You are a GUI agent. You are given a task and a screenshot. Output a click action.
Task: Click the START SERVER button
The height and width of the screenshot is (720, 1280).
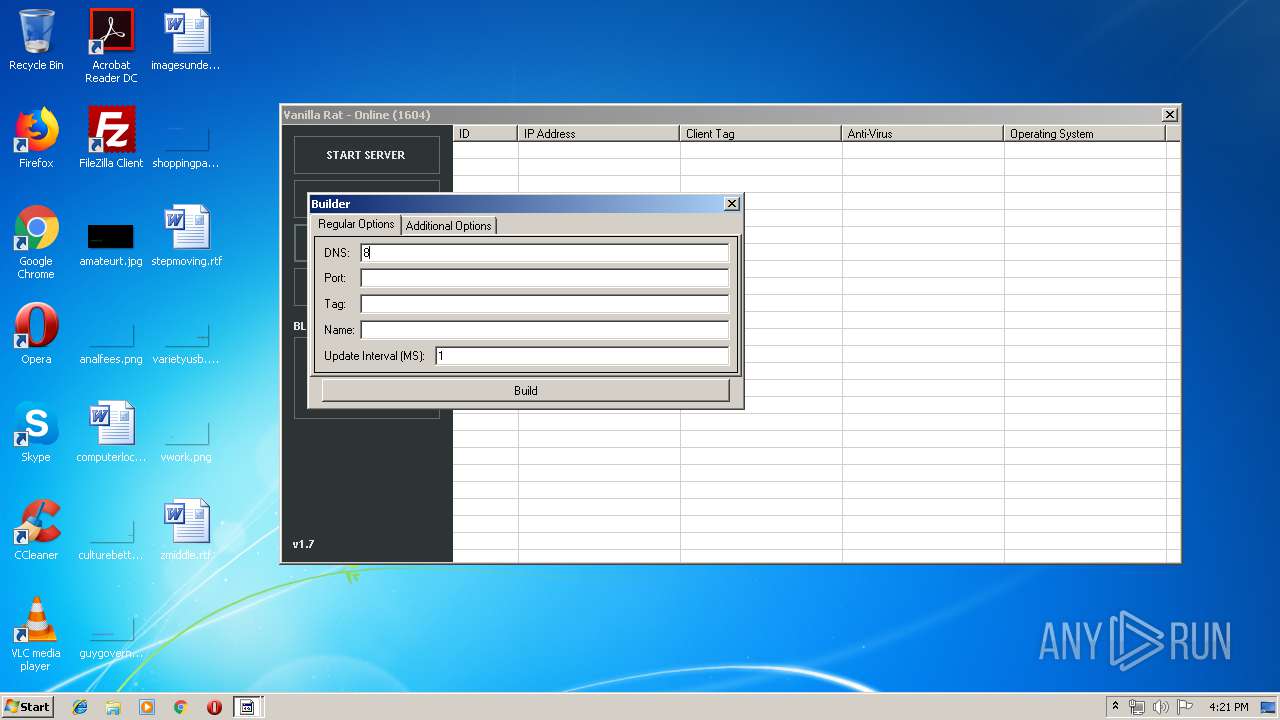click(x=366, y=155)
